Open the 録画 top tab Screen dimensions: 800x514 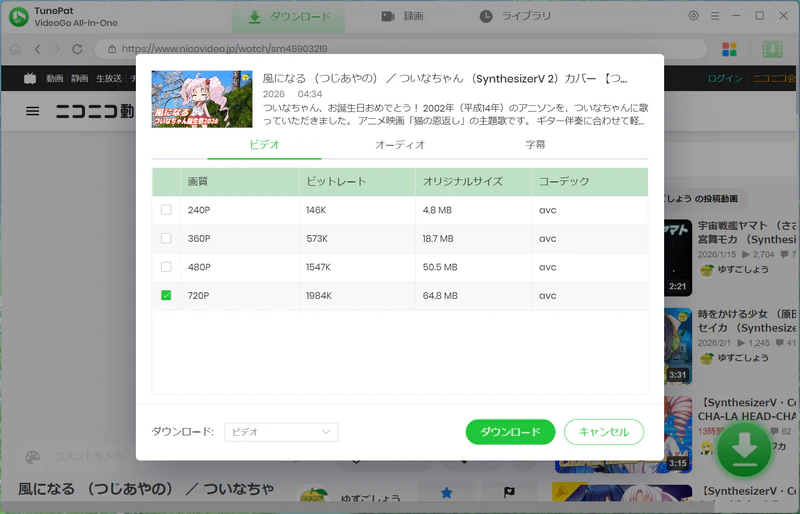403,17
